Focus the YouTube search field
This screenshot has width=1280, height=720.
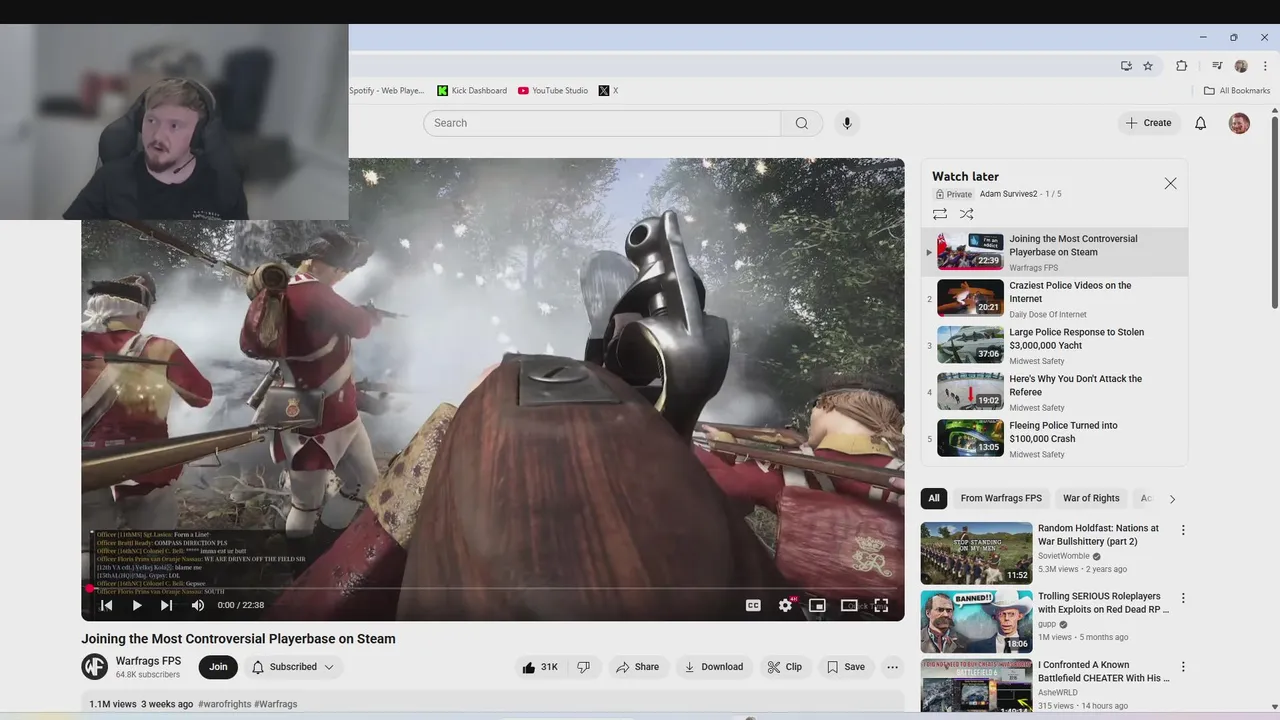(602, 123)
